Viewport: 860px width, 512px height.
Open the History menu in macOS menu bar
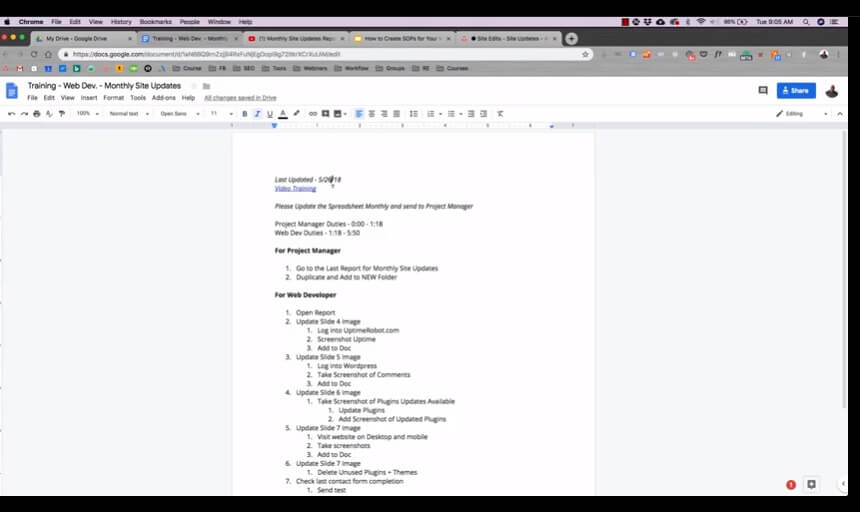pyautogui.click(x=121, y=22)
